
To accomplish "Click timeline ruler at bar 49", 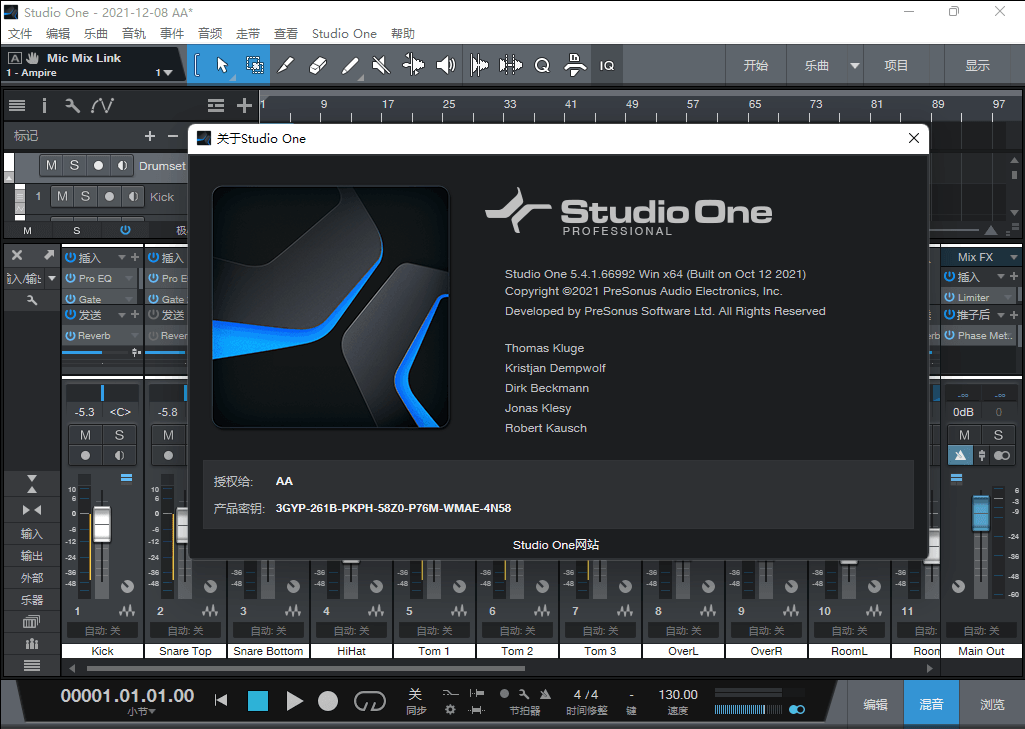I will pos(631,105).
